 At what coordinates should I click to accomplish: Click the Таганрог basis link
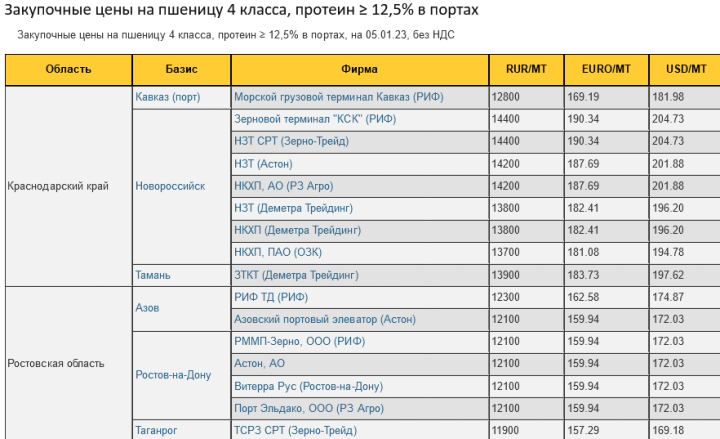[157, 430]
